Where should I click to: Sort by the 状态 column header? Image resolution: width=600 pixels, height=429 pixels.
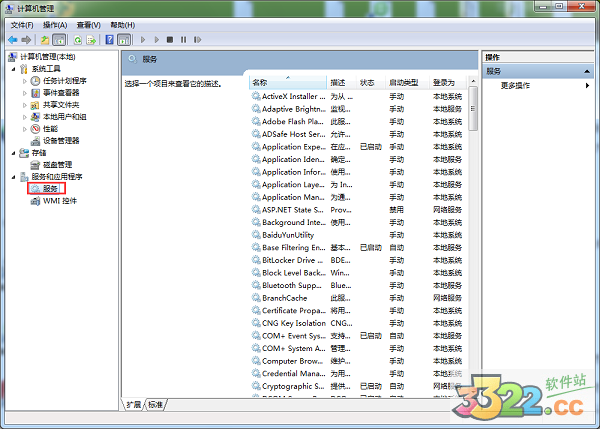point(370,83)
